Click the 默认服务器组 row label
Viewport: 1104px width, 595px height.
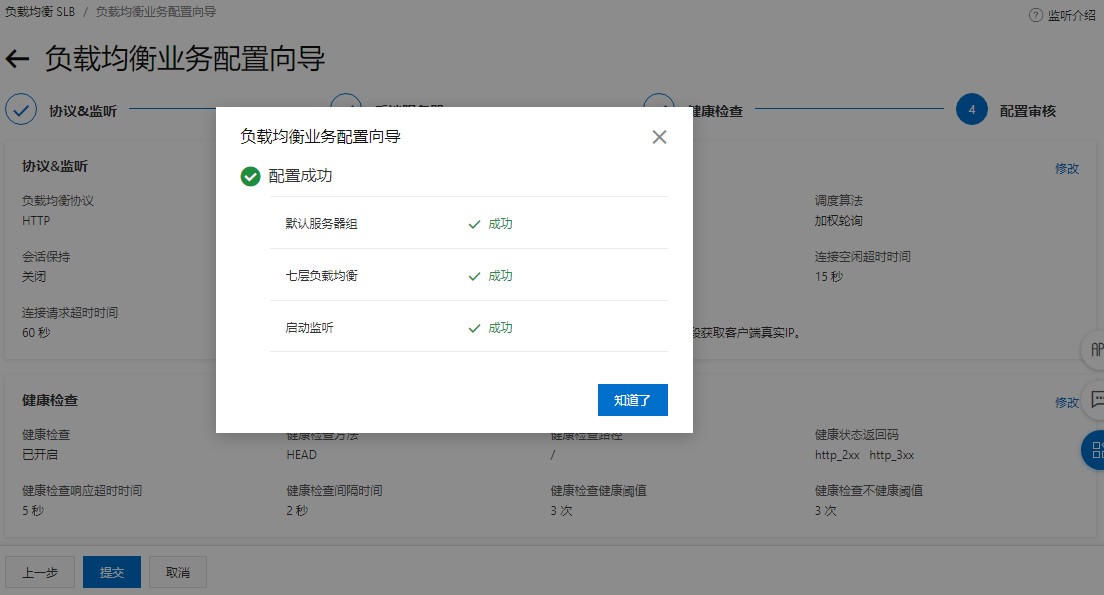[321, 224]
